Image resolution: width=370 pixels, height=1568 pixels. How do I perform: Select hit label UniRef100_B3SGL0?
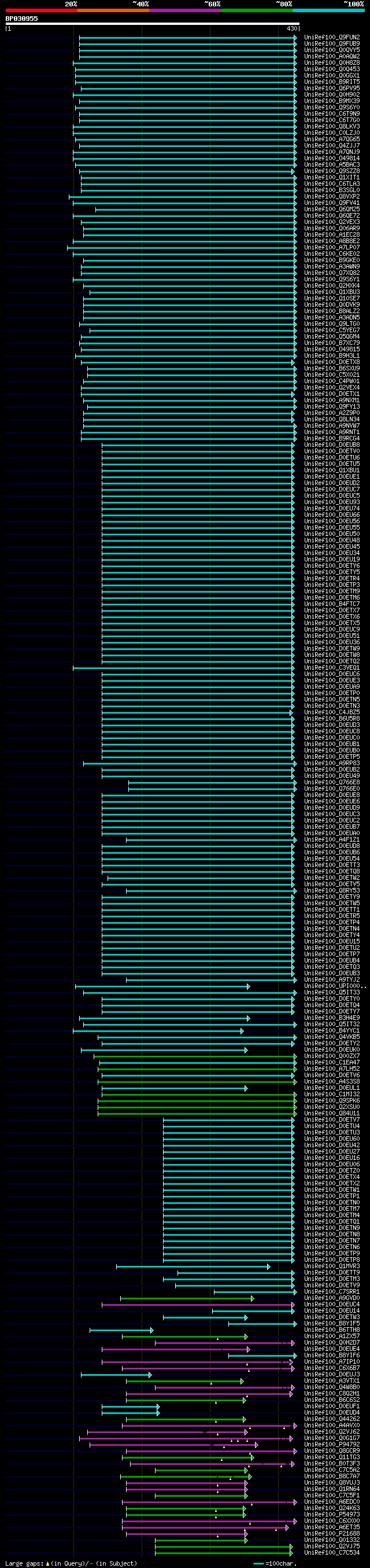coord(332,190)
